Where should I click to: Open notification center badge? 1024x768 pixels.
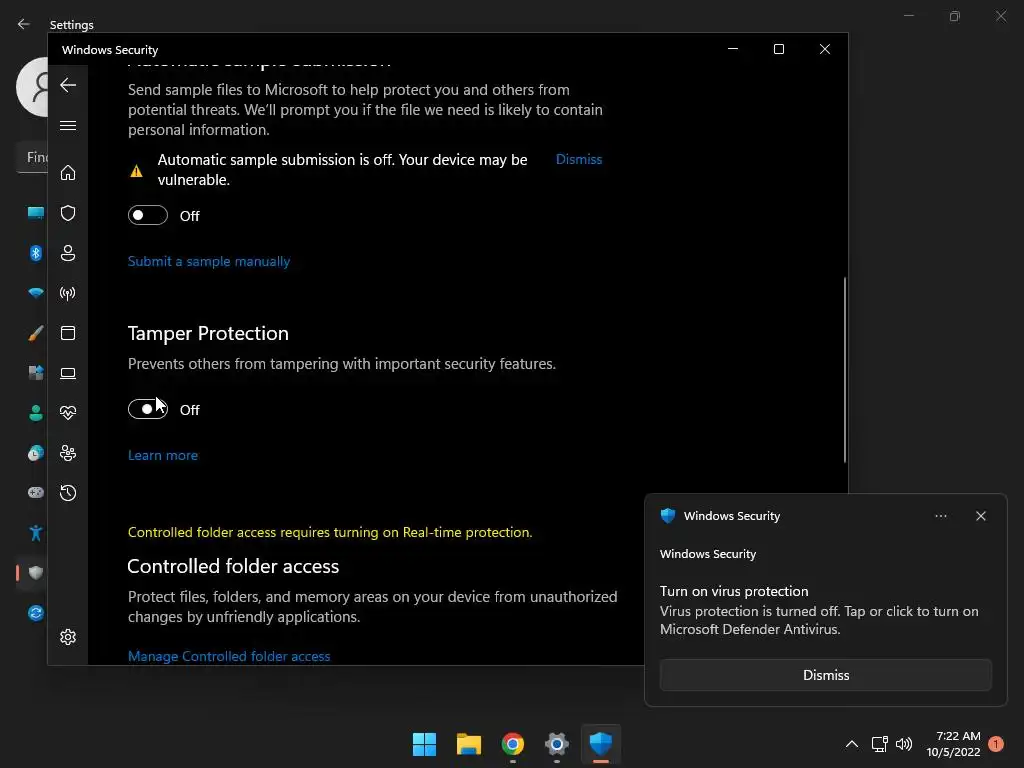[x=996, y=744]
